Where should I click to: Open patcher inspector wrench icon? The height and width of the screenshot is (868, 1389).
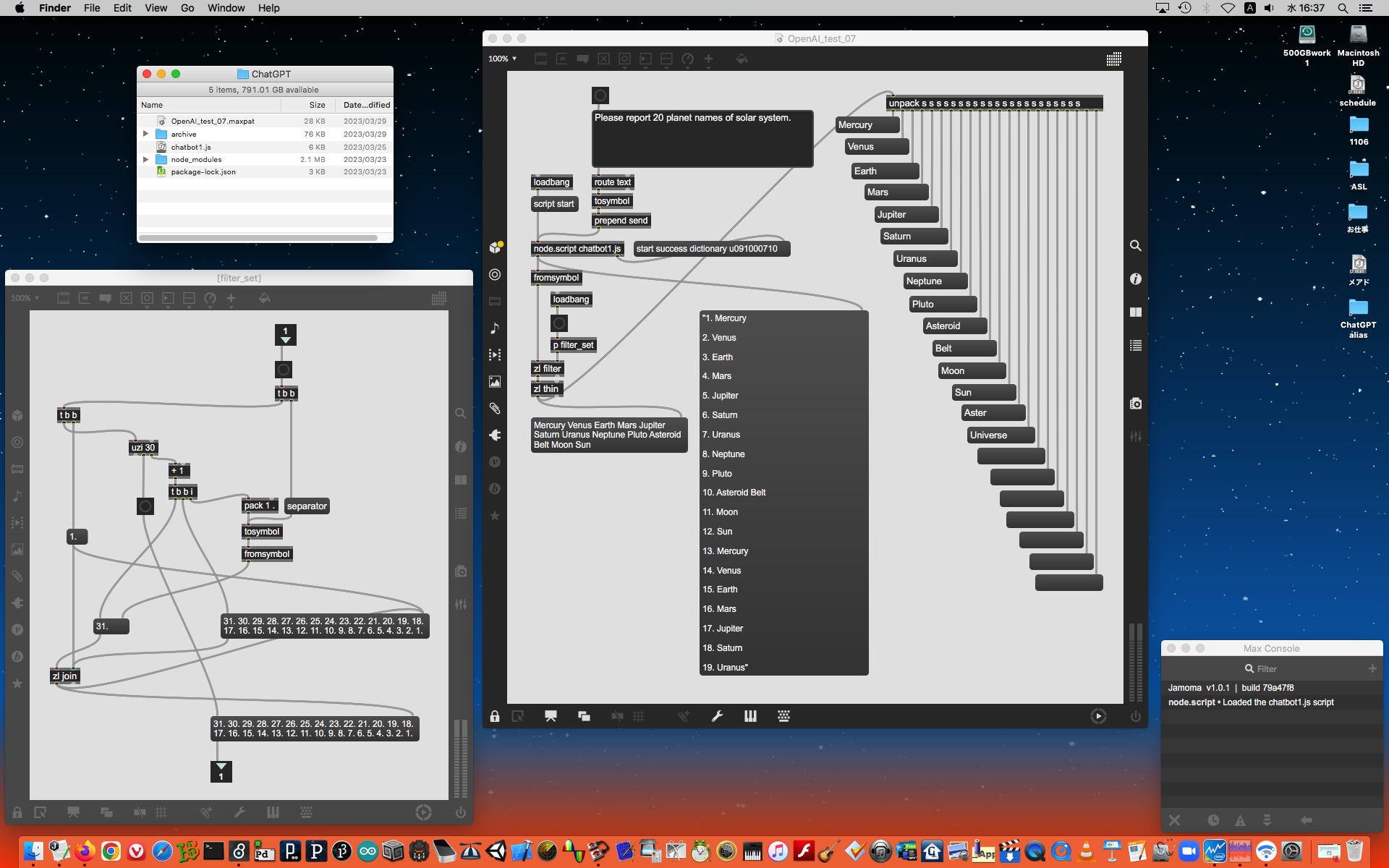717,716
